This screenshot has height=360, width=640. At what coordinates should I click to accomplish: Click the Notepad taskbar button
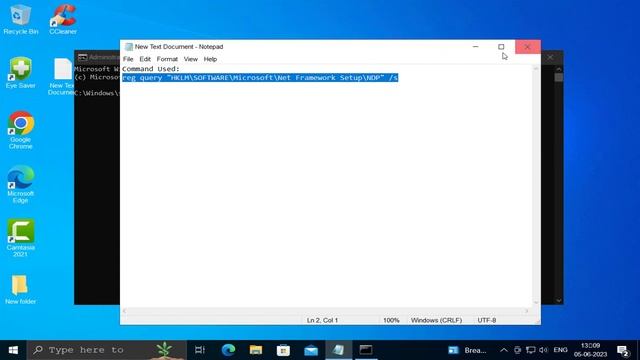pos(338,350)
